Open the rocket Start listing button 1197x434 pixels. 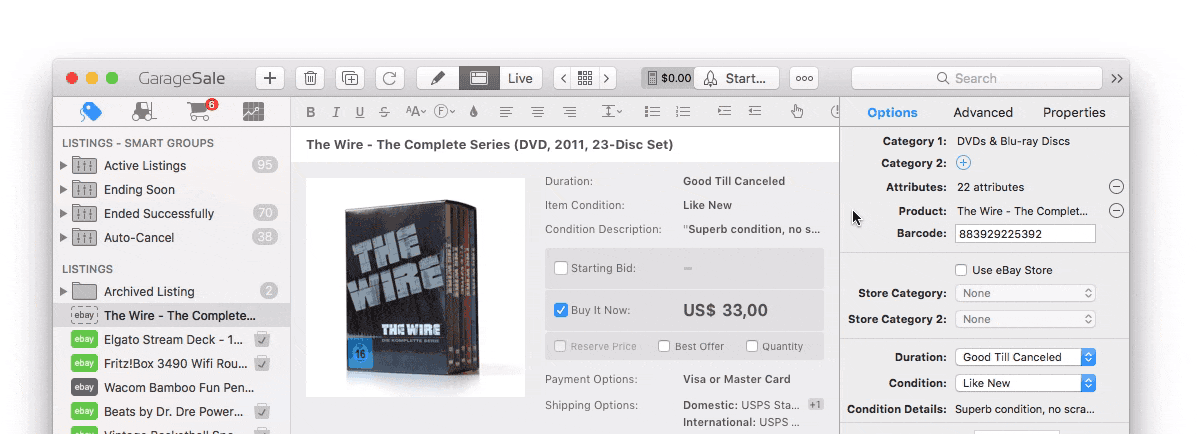click(x=736, y=78)
